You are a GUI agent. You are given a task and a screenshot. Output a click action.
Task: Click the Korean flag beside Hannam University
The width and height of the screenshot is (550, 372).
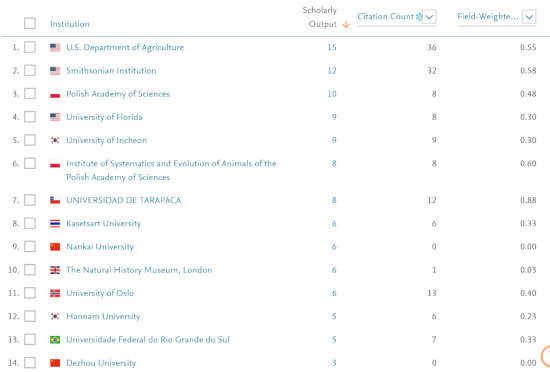tap(55, 316)
